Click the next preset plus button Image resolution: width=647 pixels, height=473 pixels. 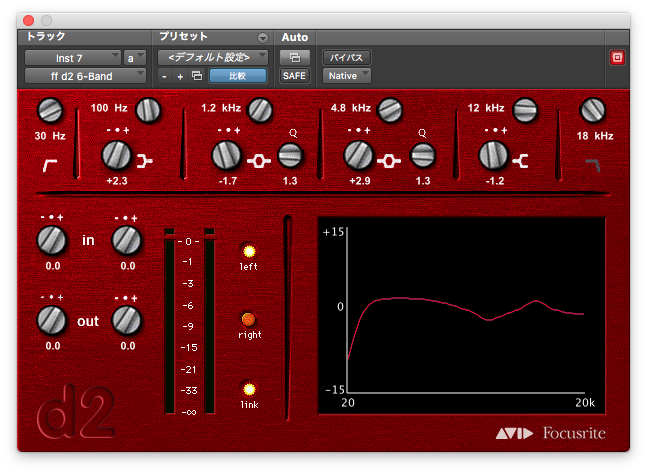[180, 76]
